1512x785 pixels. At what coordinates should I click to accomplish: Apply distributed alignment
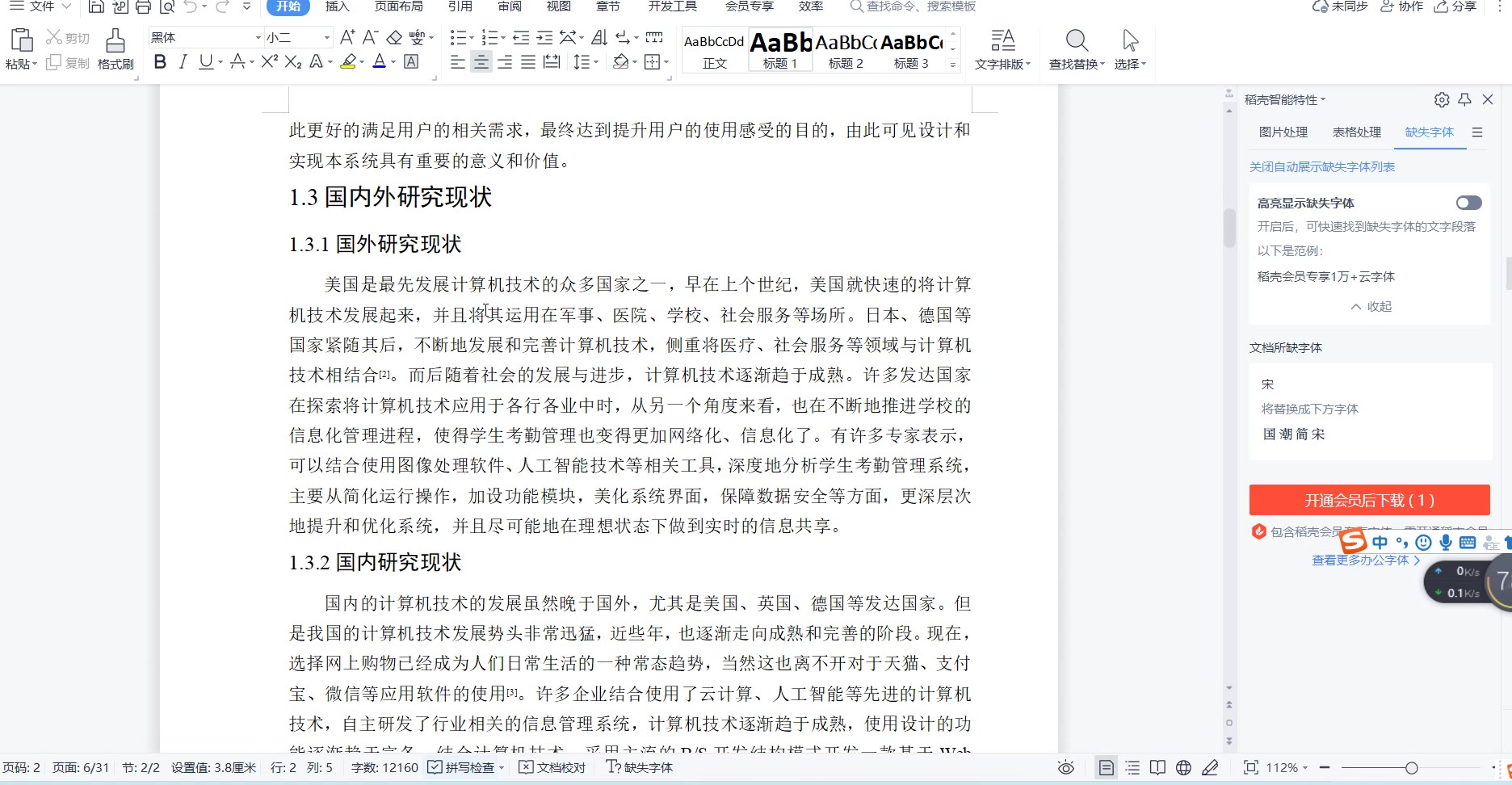[x=552, y=62]
